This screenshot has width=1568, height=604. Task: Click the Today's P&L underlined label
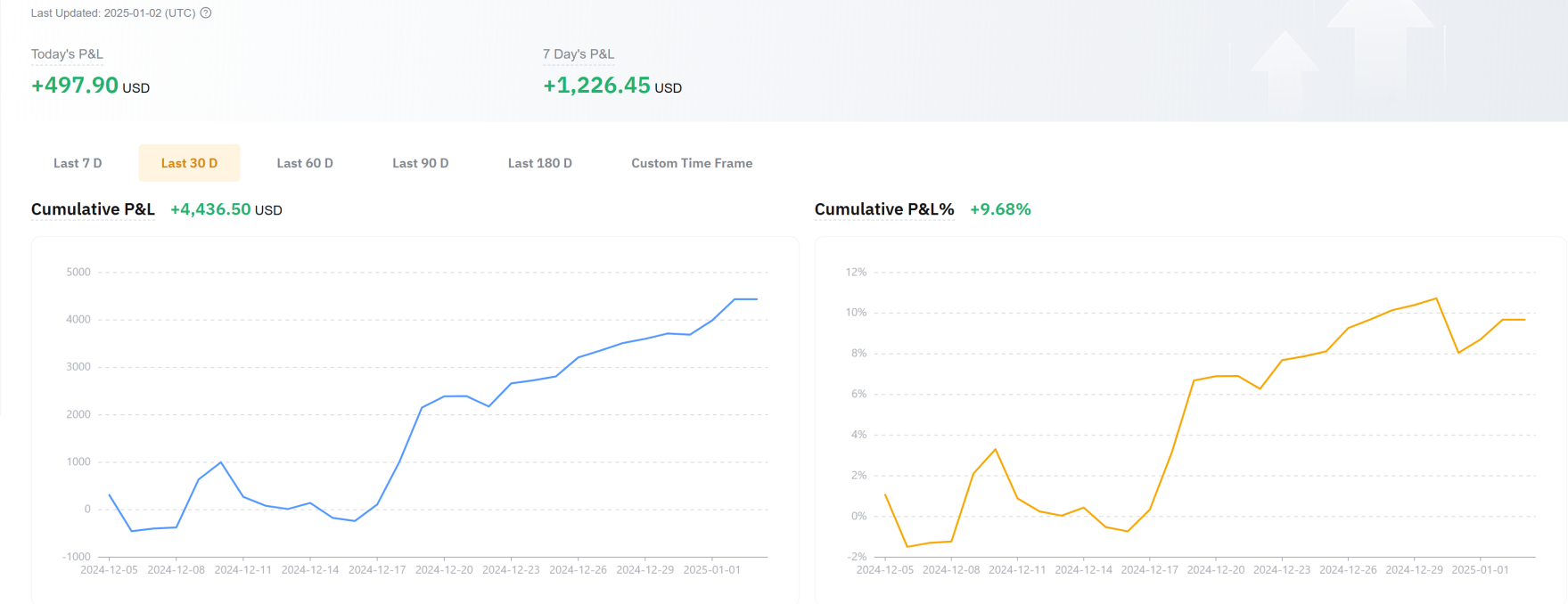click(67, 54)
